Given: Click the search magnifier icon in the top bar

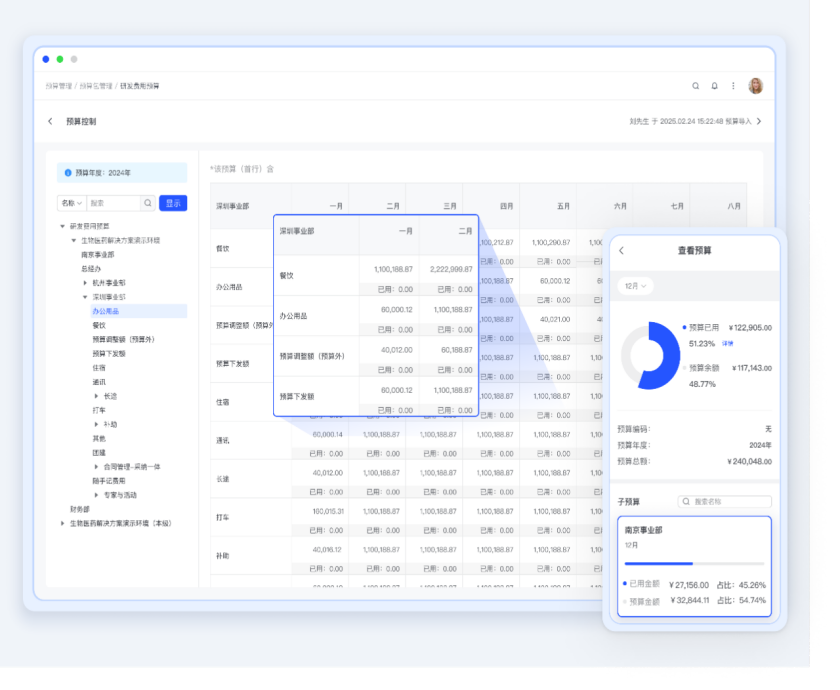Looking at the screenshot, I should pos(695,86).
